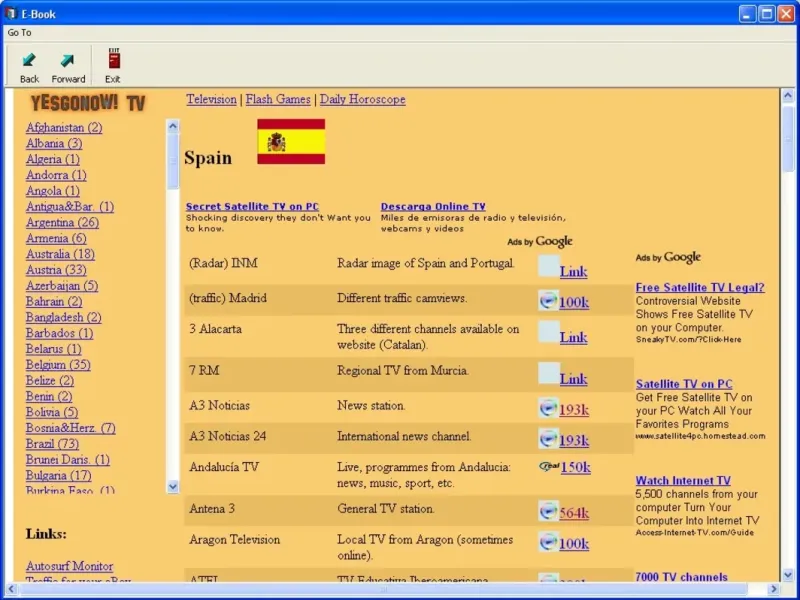
Task: Click 'International news channel.' description
Action: [x=404, y=436]
